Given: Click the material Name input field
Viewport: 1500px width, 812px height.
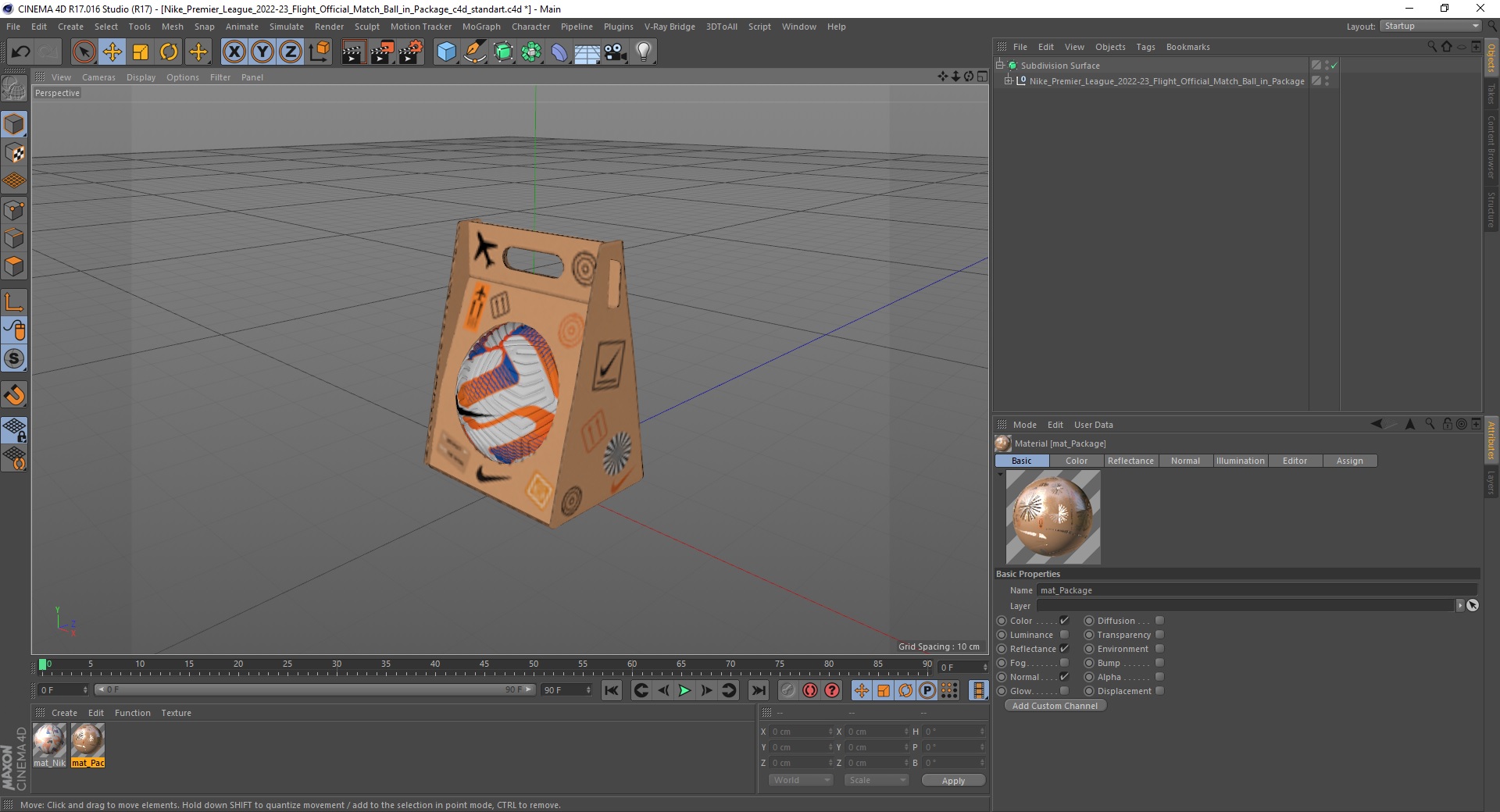Looking at the screenshot, I should (x=1257, y=590).
